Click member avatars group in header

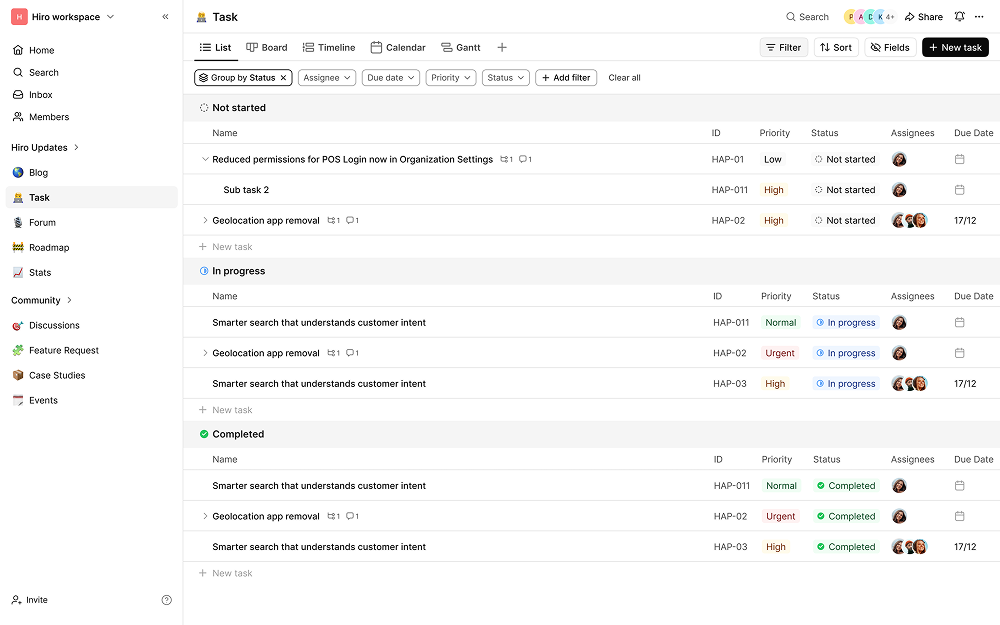869,17
